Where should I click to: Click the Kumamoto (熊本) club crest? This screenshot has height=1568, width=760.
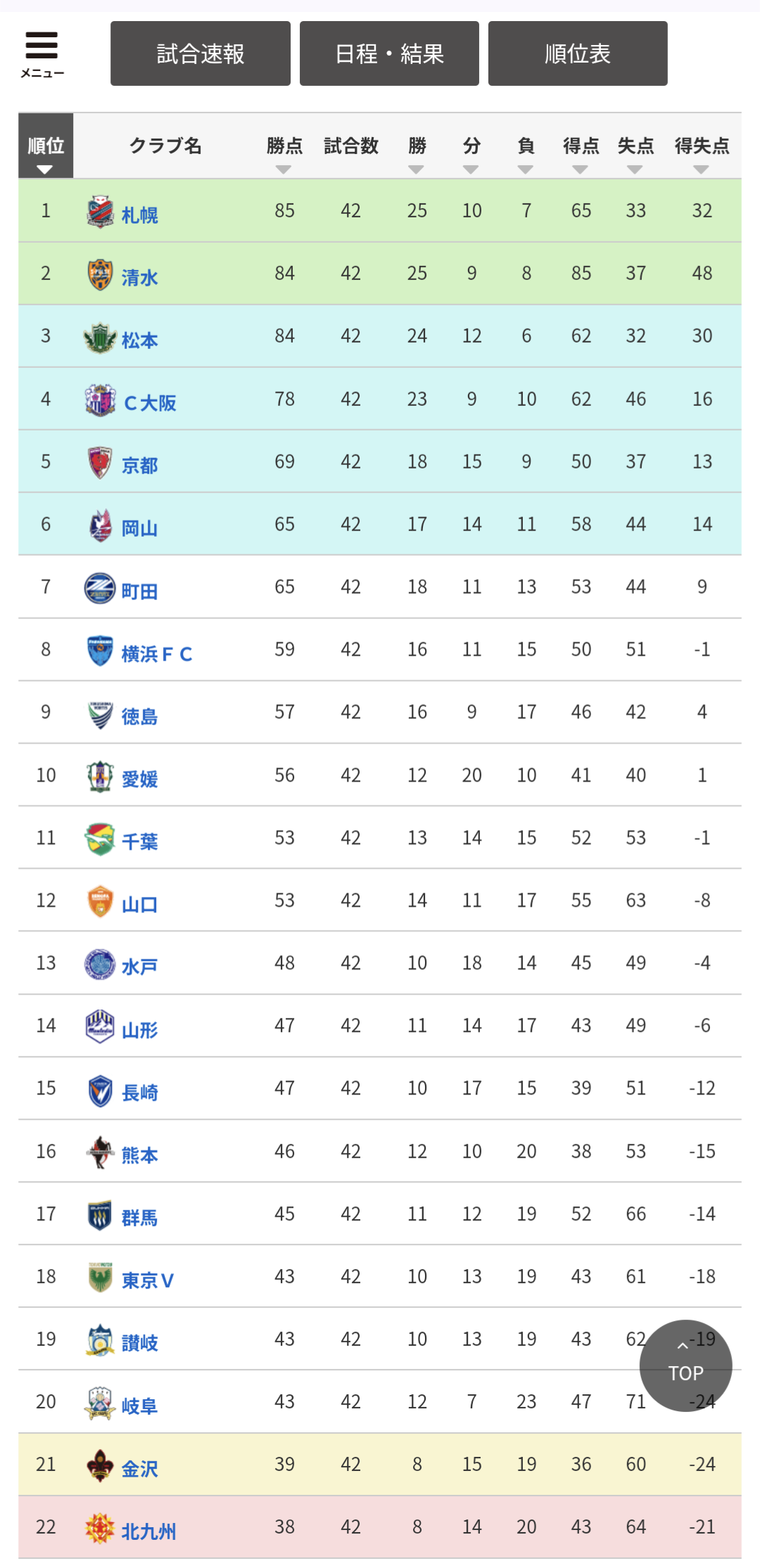[100, 1152]
